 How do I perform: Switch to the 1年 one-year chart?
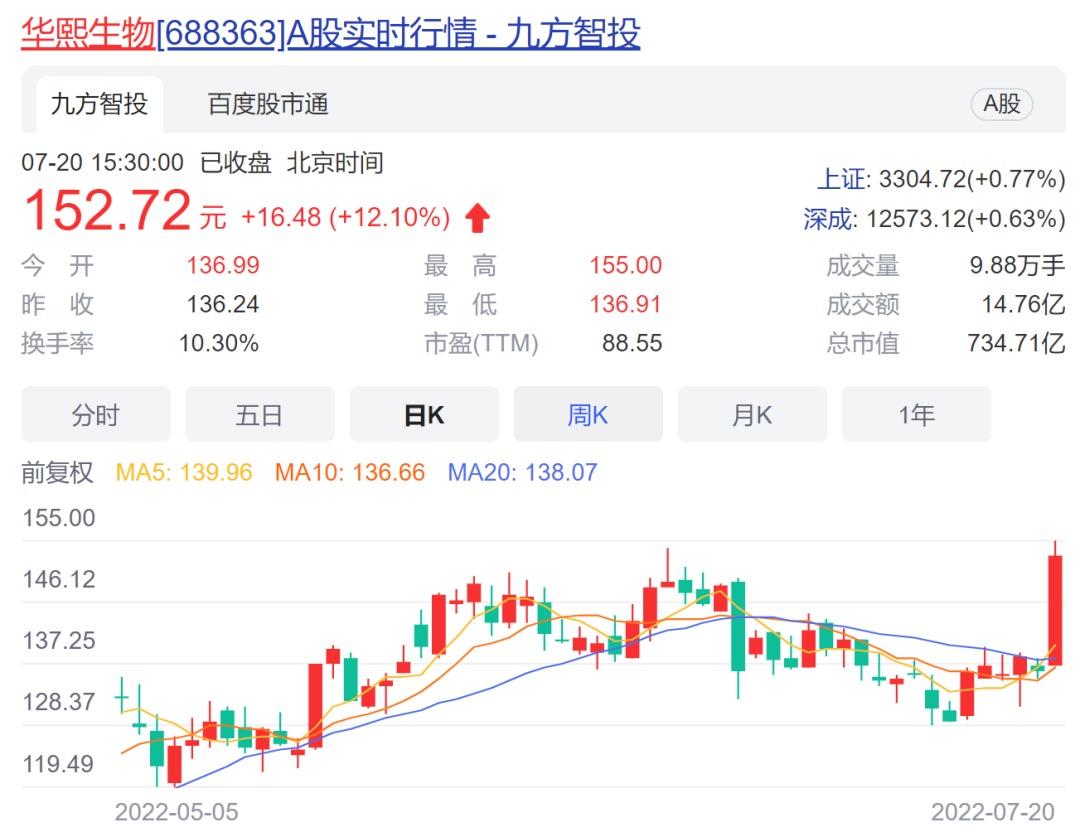[916, 414]
